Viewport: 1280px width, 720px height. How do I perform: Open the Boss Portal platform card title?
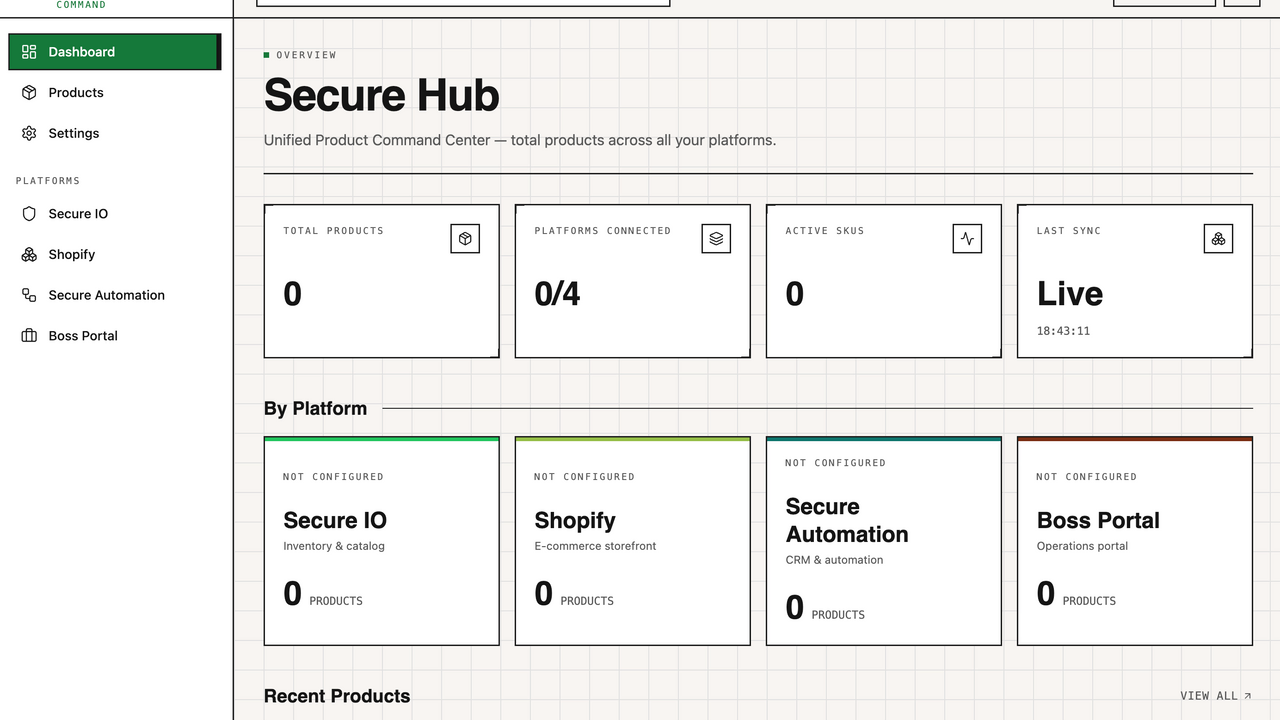1098,521
